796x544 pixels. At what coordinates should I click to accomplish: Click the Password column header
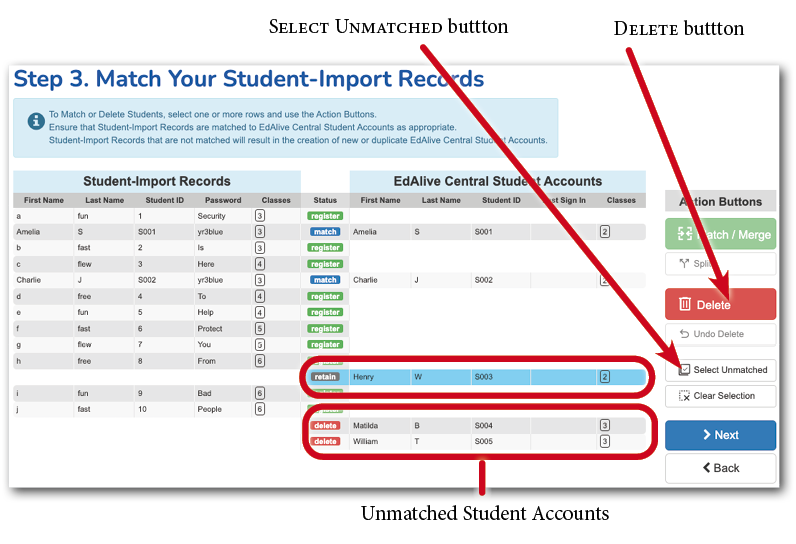pos(223,200)
